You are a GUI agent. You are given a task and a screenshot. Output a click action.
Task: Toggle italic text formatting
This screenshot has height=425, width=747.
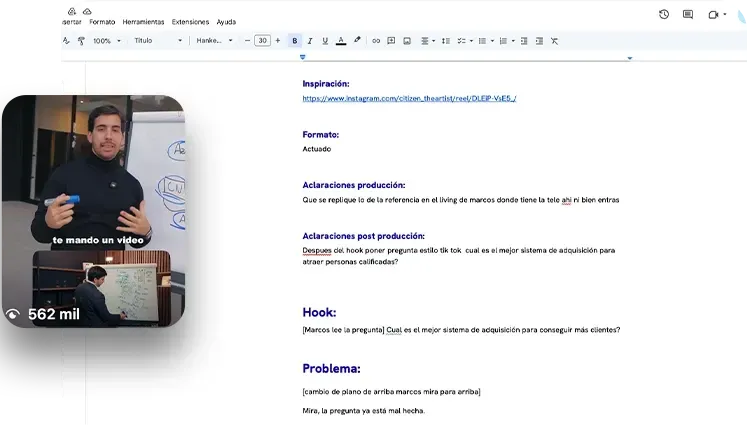point(310,41)
